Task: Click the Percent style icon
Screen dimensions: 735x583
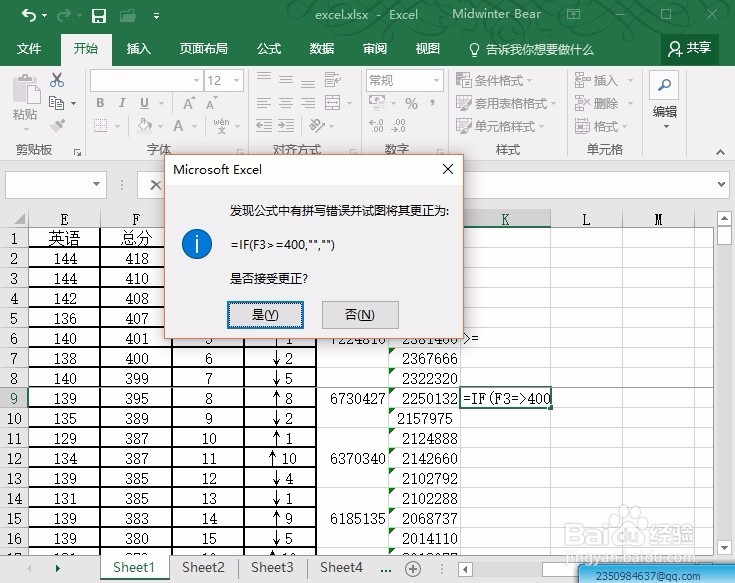Action: tap(411, 103)
